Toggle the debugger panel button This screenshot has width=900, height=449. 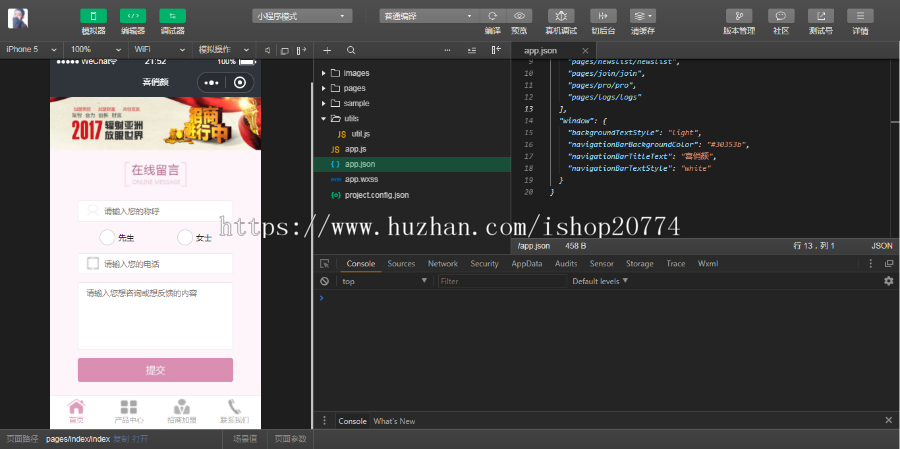pyautogui.click(x=172, y=16)
